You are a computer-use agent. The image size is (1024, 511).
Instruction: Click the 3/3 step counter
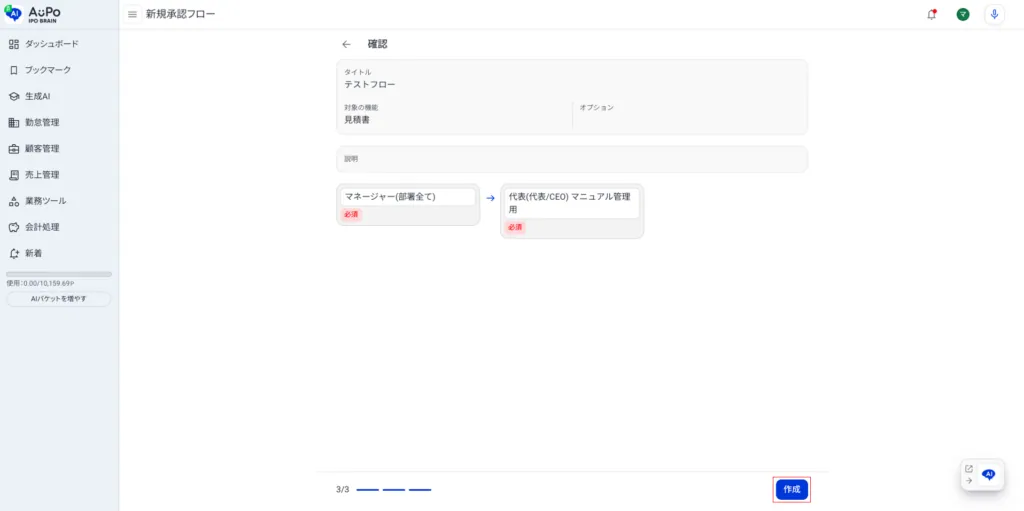(x=343, y=489)
